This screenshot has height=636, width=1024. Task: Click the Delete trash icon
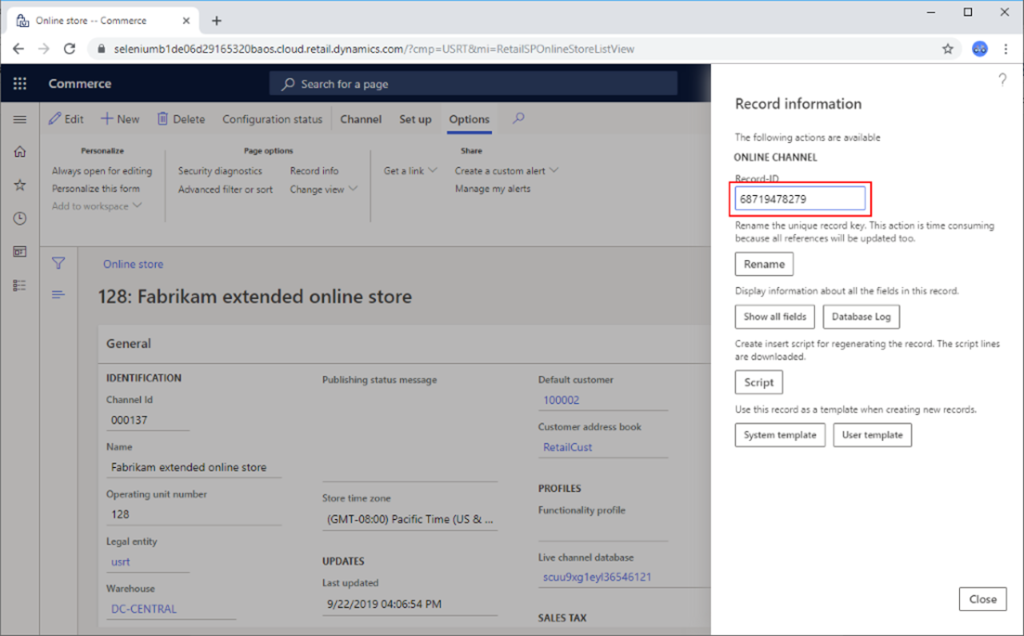(x=166, y=118)
